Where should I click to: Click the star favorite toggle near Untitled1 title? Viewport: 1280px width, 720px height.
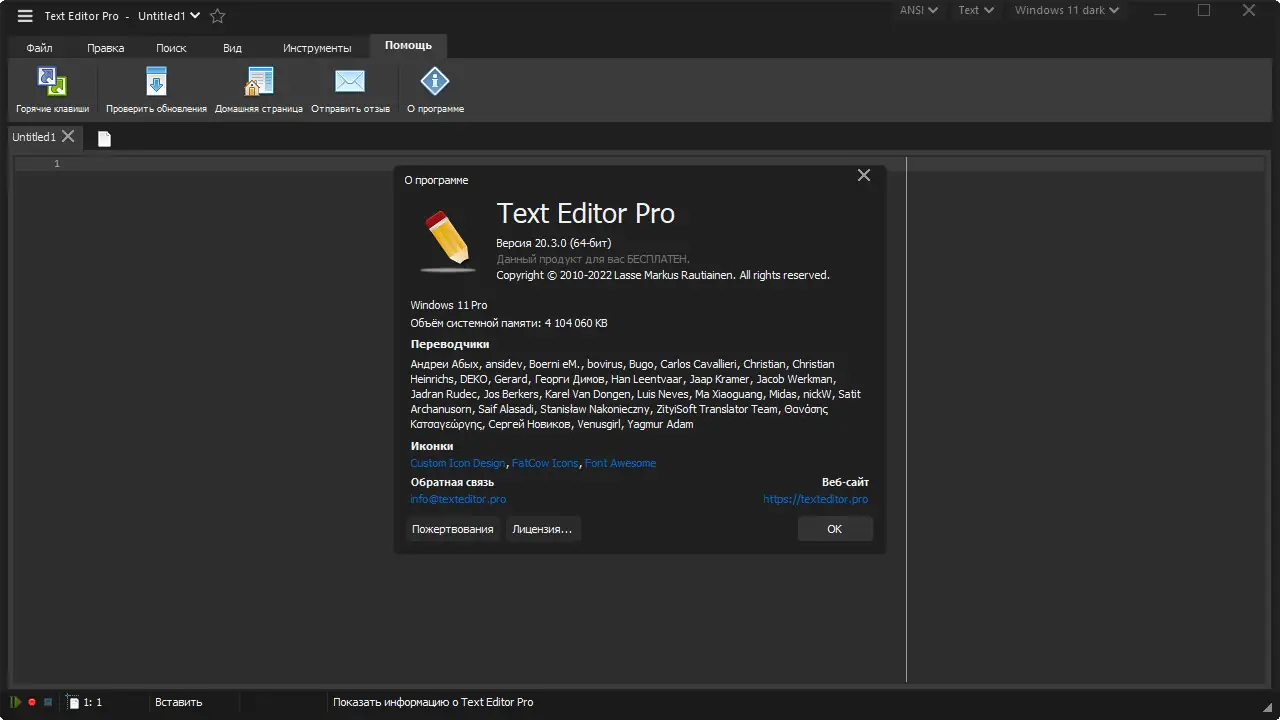pyautogui.click(x=216, y=16)
